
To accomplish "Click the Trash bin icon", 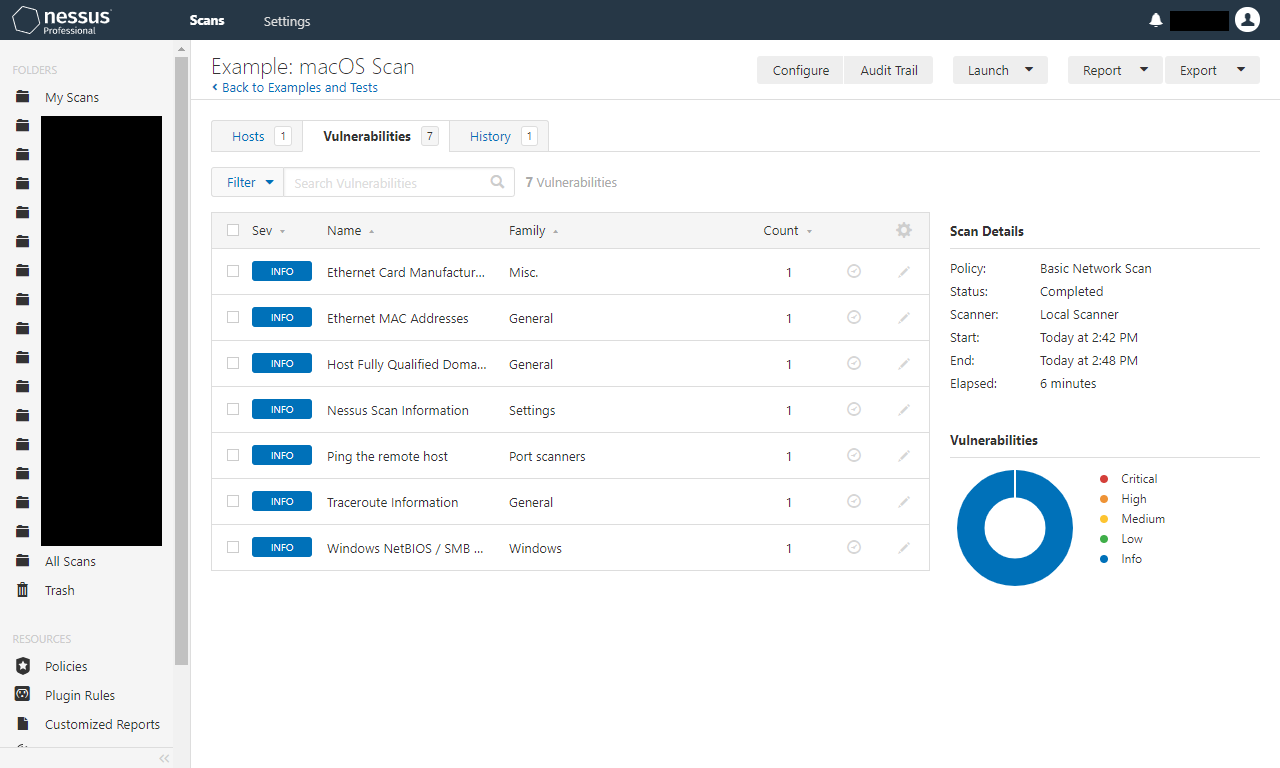I will pyautogui.click(x=22, y=590).
